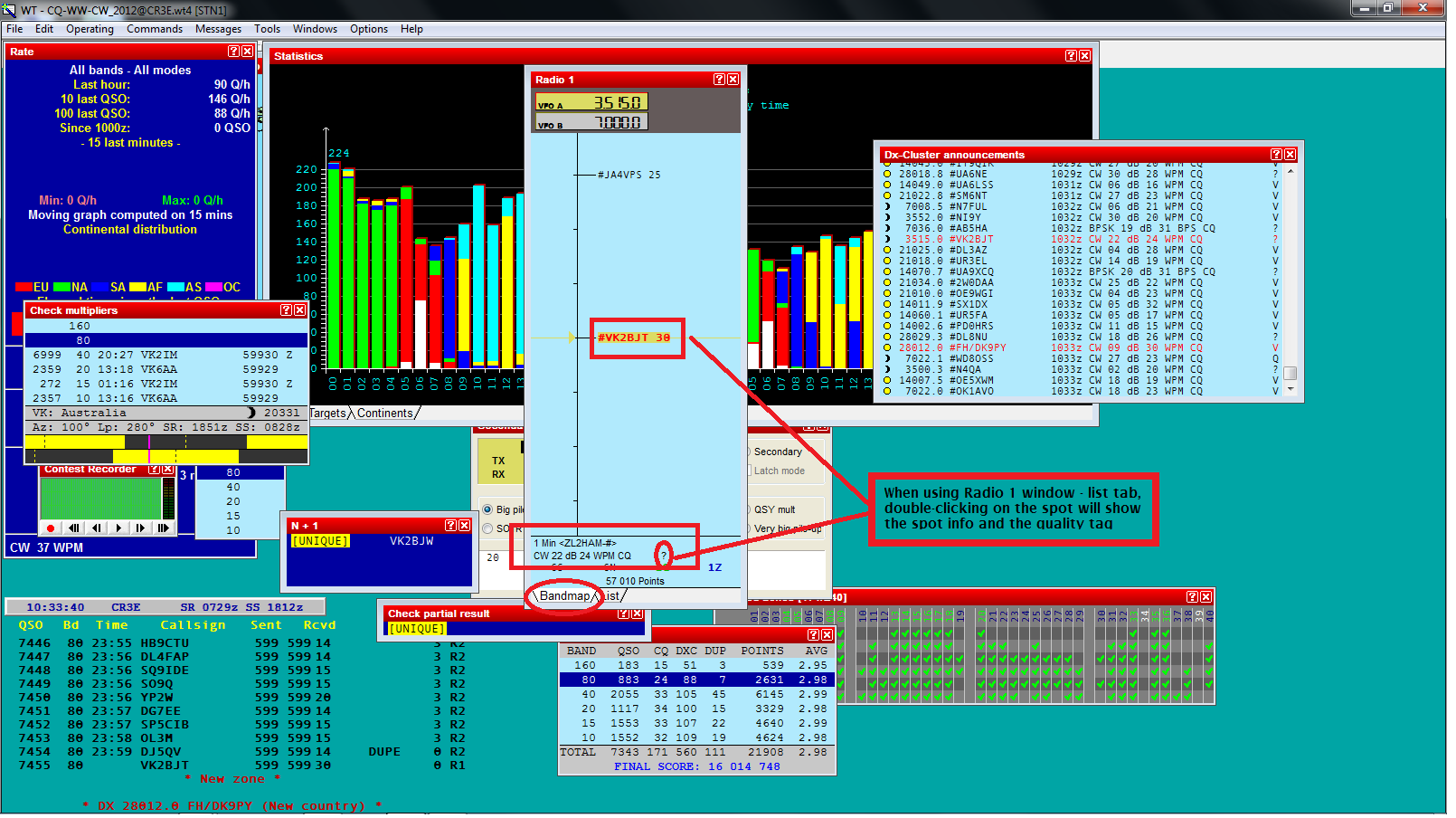The height and width of the screenshot is (818, 1456).
Task: Open the Commands menu
Action: point(155,29)
